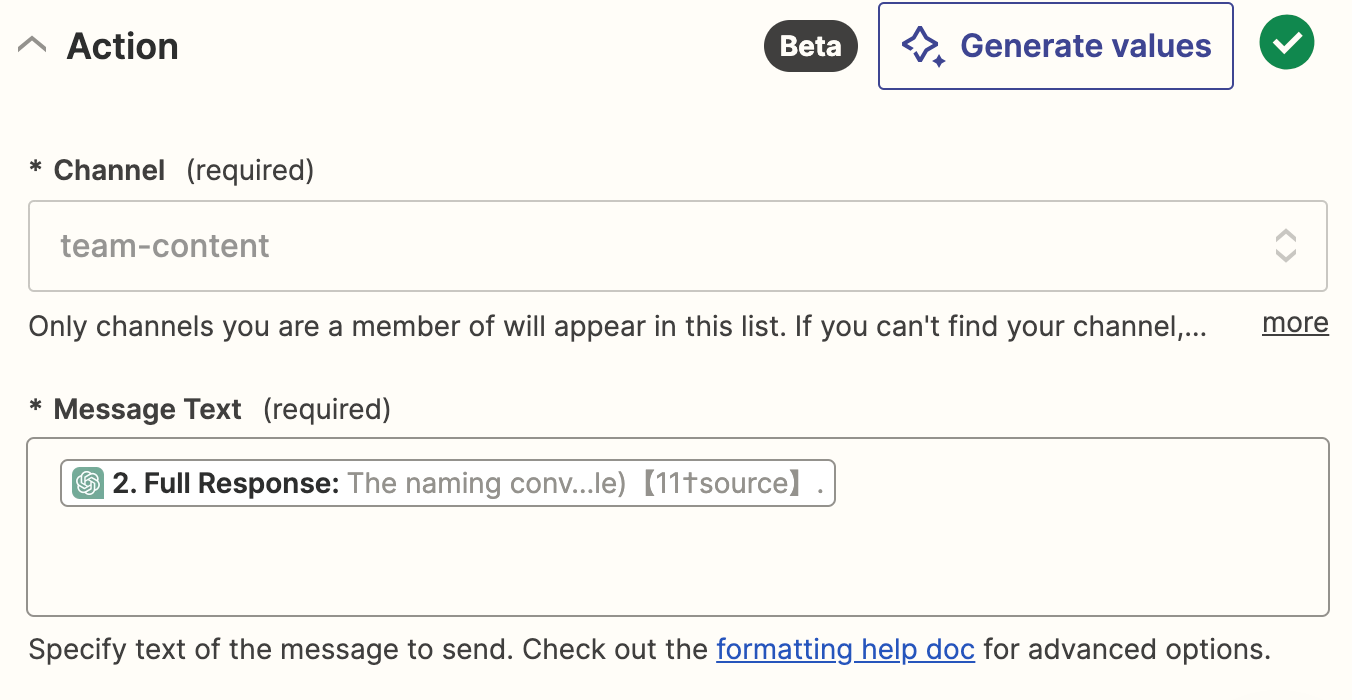Open the formatting help doc link
Image resolution: width=1352 pixels, height=700 pixels.
pyautogui.click(x=845, y=650)
